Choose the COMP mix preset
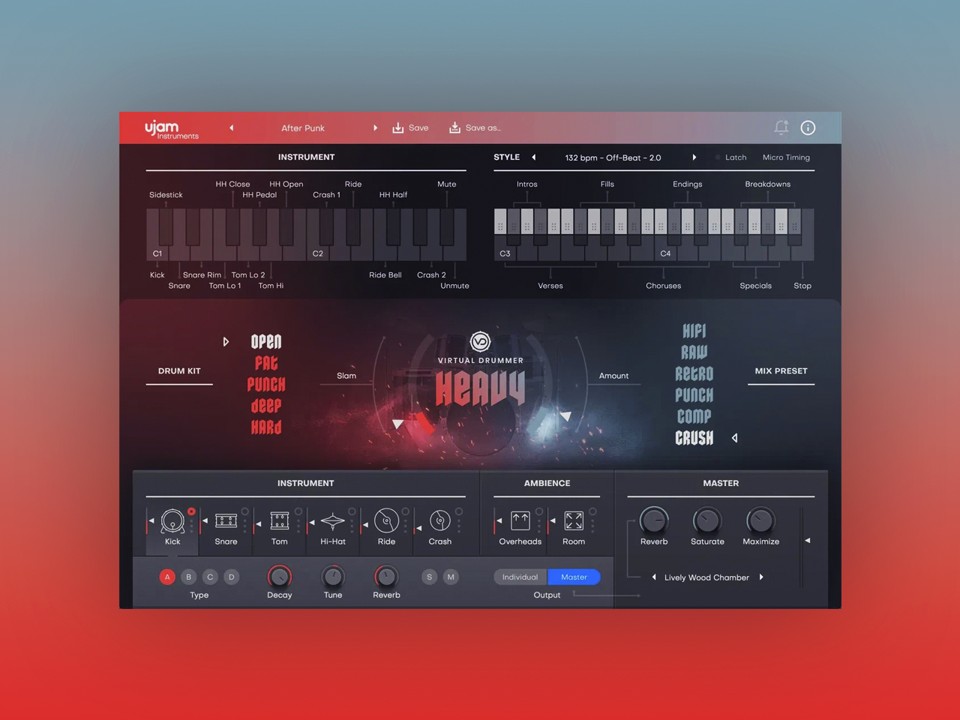 [x=694, y=416]
